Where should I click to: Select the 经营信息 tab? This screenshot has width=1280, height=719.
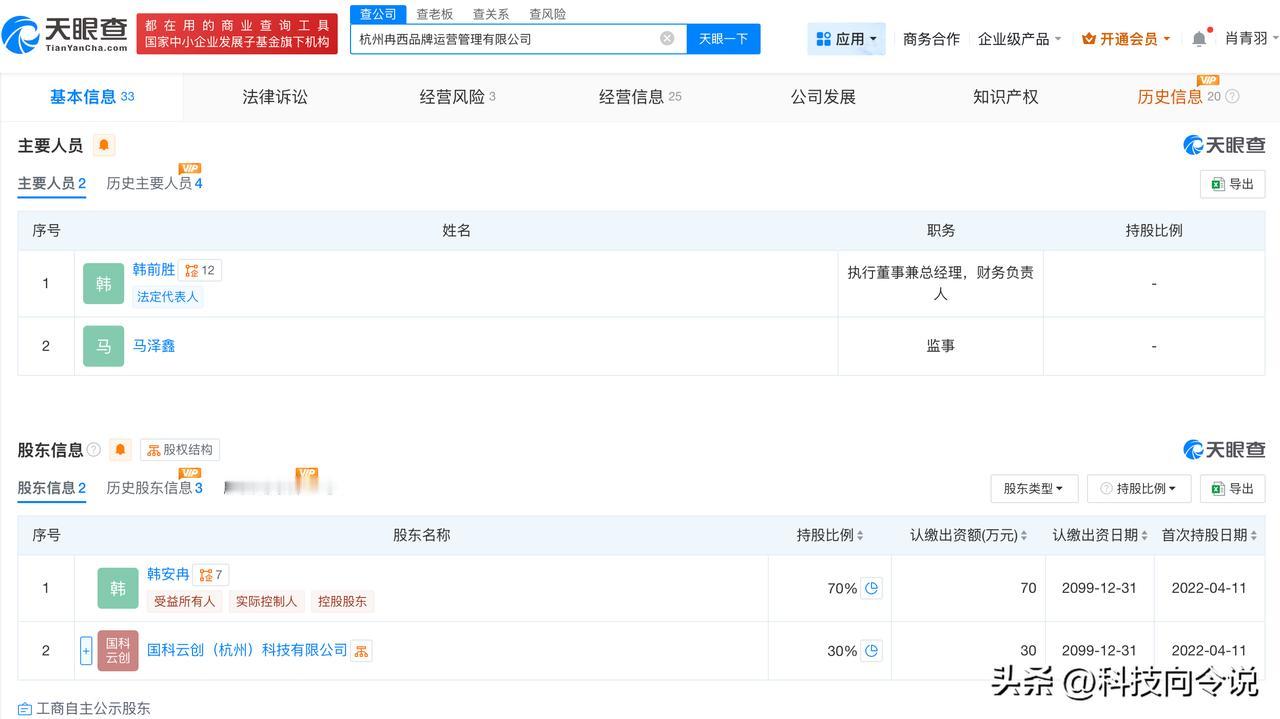(640, 97)
